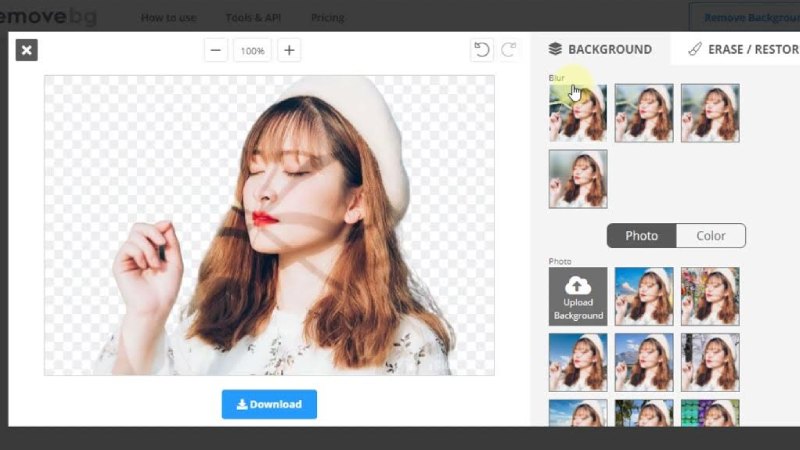Image resolution: width=800 pixels, height=450 pixels.
Task: Click the 100% zoom level field
Action: click(x=252, y=50)
